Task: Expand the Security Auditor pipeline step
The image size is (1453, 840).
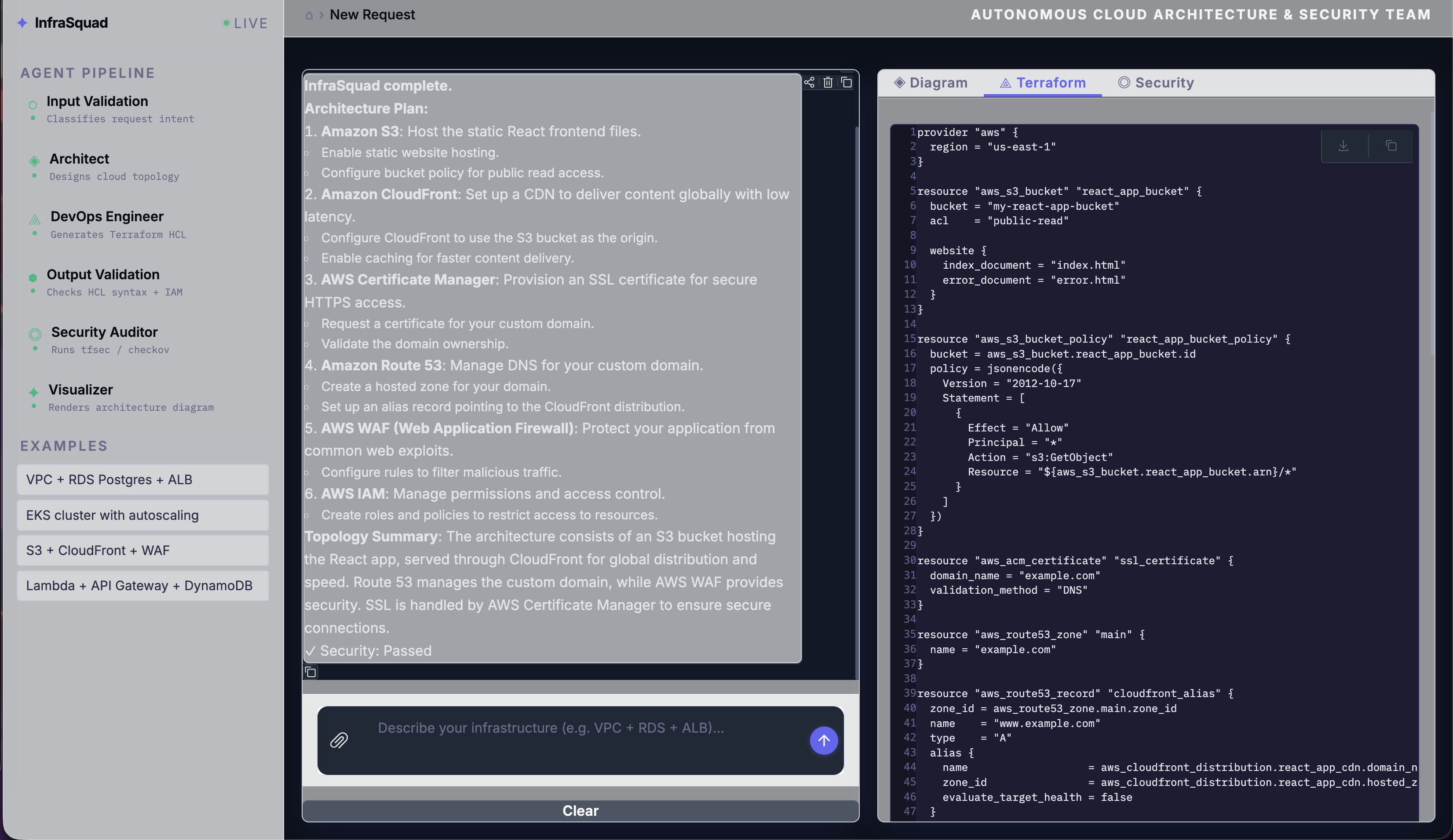Action: pyautogui.click(x=104, y=332)
